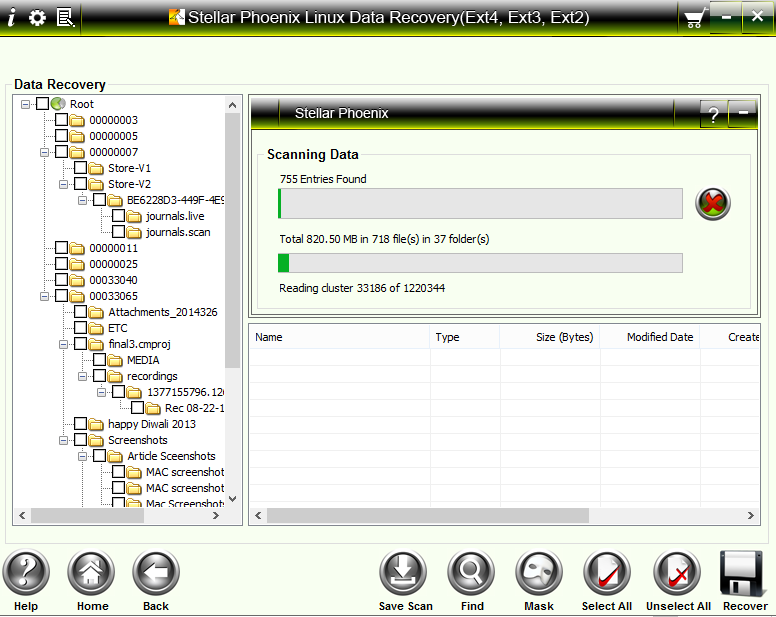Sort by Modified Date column
776x617 pixels.
pyautogui.click(x=650, y=337)
